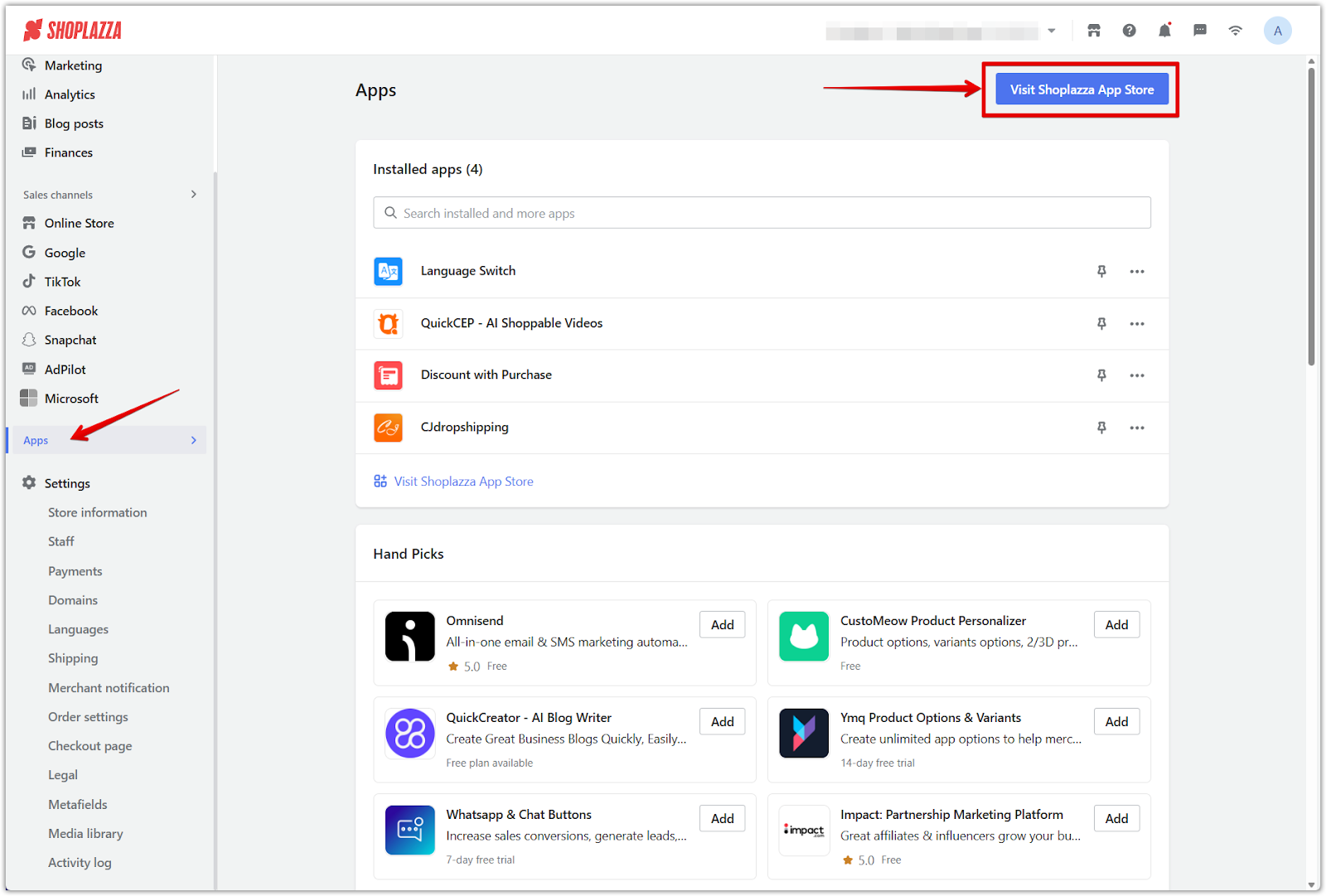This screenshot has height=896, width=1326.
Task: Open more options for Language Switch
Action: [x=1137, y=271]
